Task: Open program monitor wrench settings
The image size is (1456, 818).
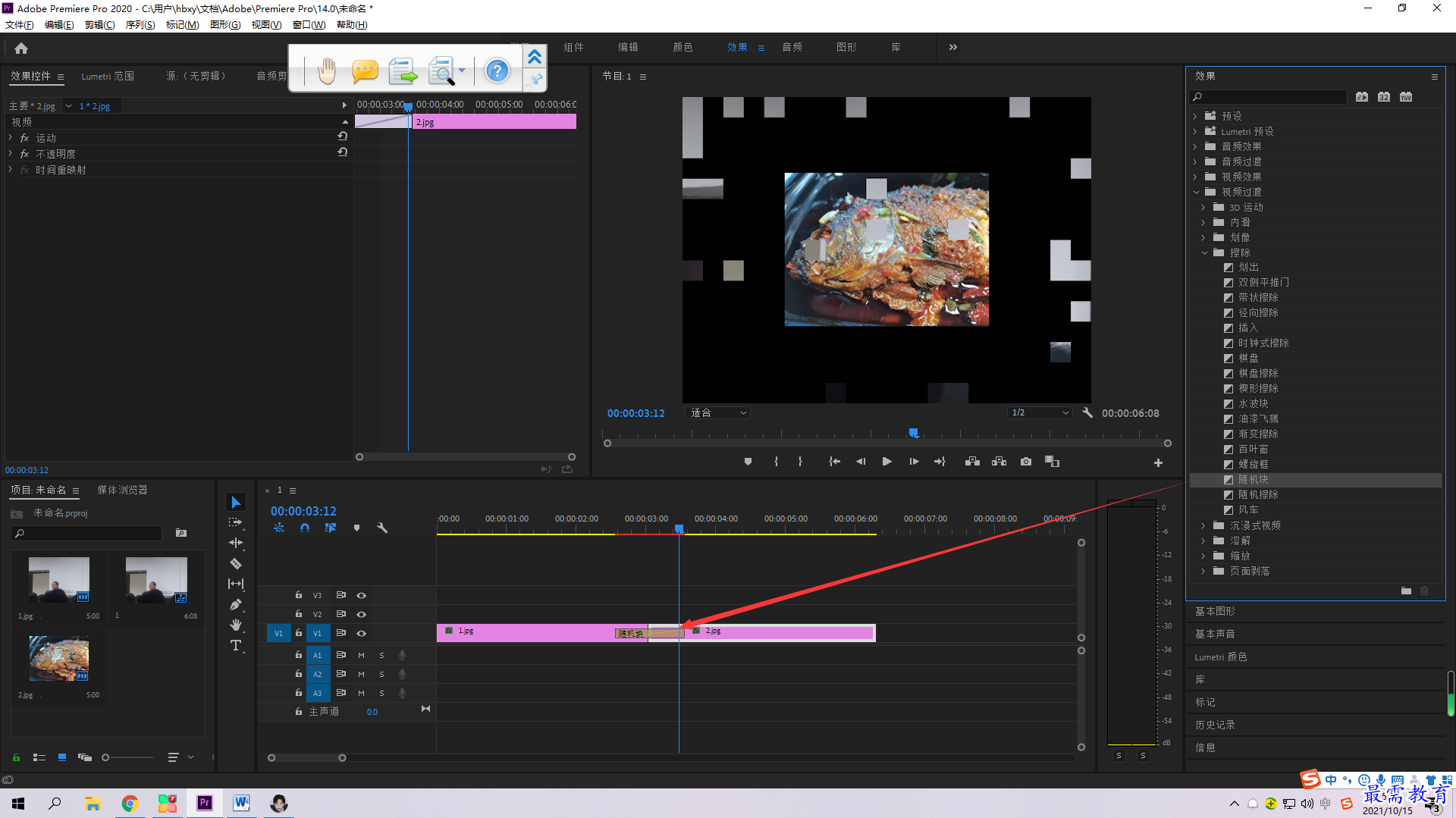Action: click(x=1087, y=413)
